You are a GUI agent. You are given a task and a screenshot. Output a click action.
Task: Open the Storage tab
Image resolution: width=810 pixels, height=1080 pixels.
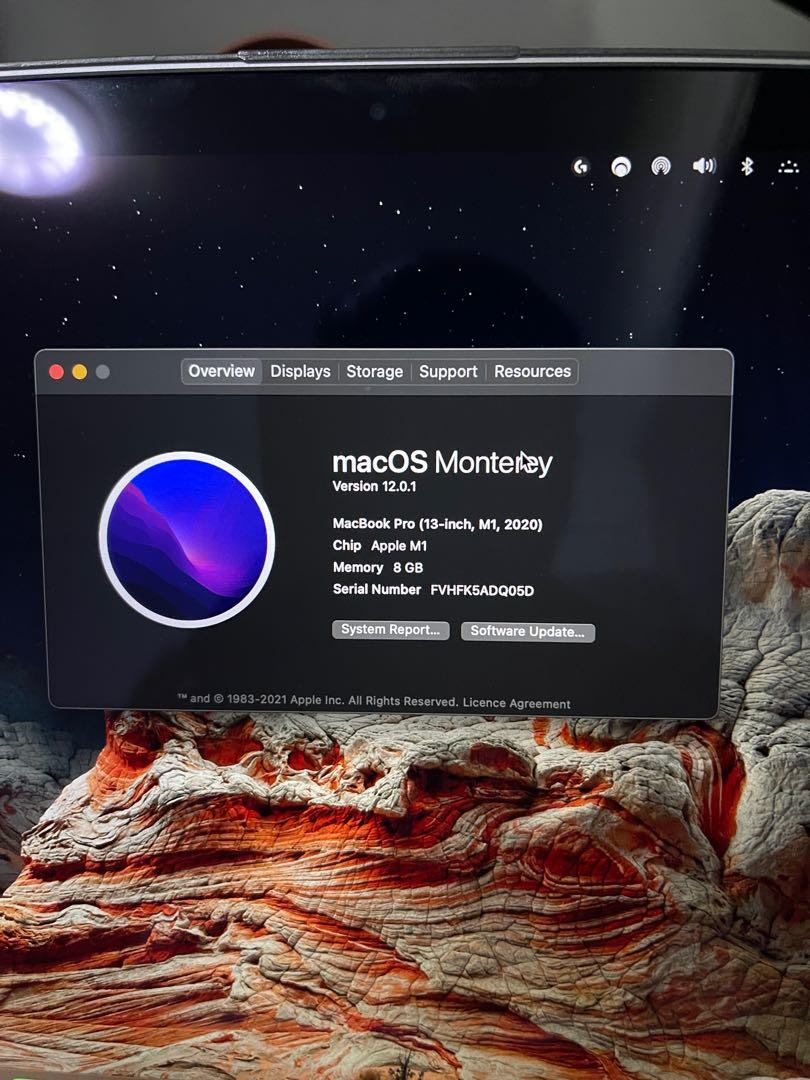pyautogui.click(x=375, y=371)
